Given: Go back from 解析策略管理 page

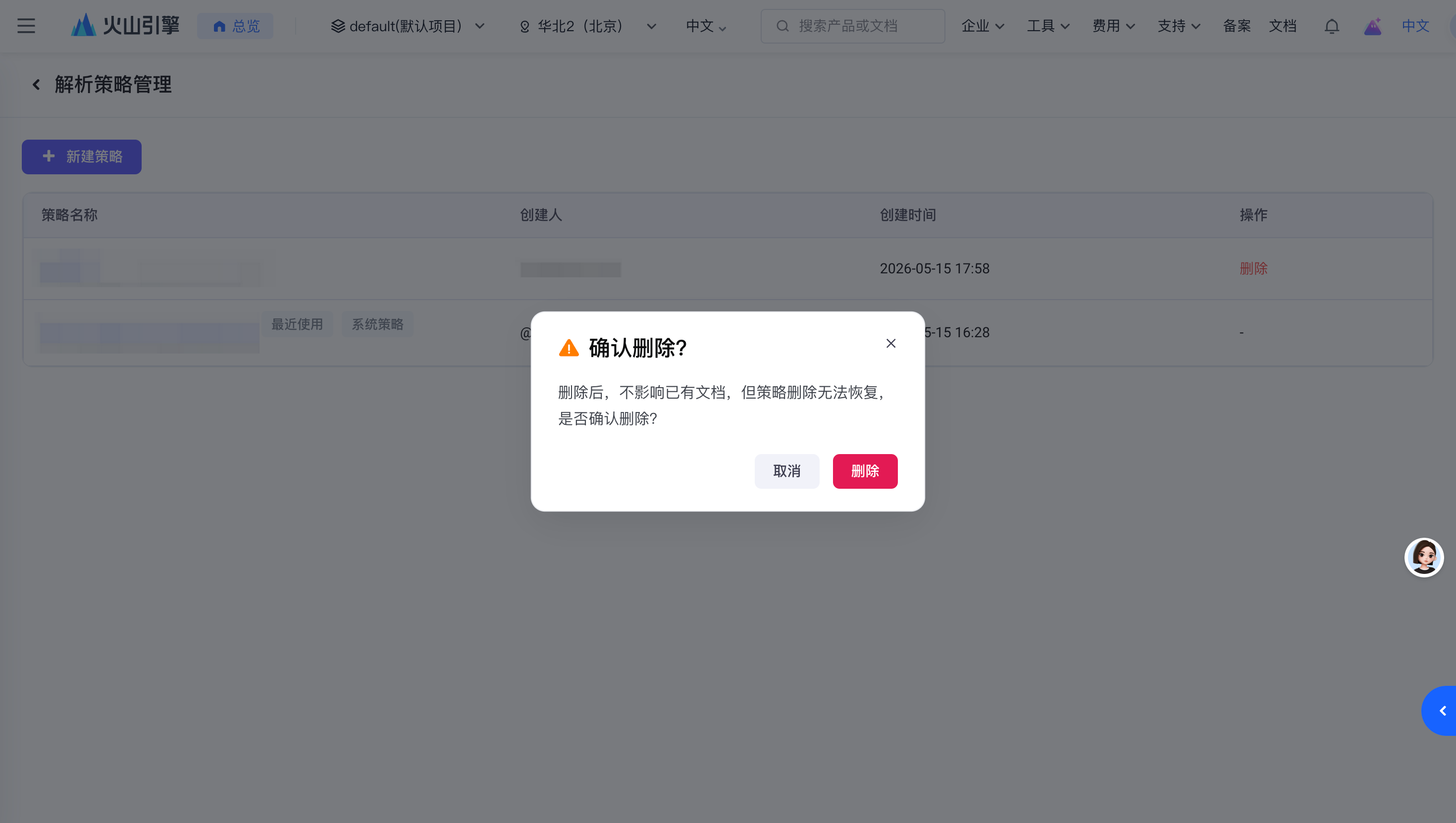Looking at the screenshot, I should 36,85.
